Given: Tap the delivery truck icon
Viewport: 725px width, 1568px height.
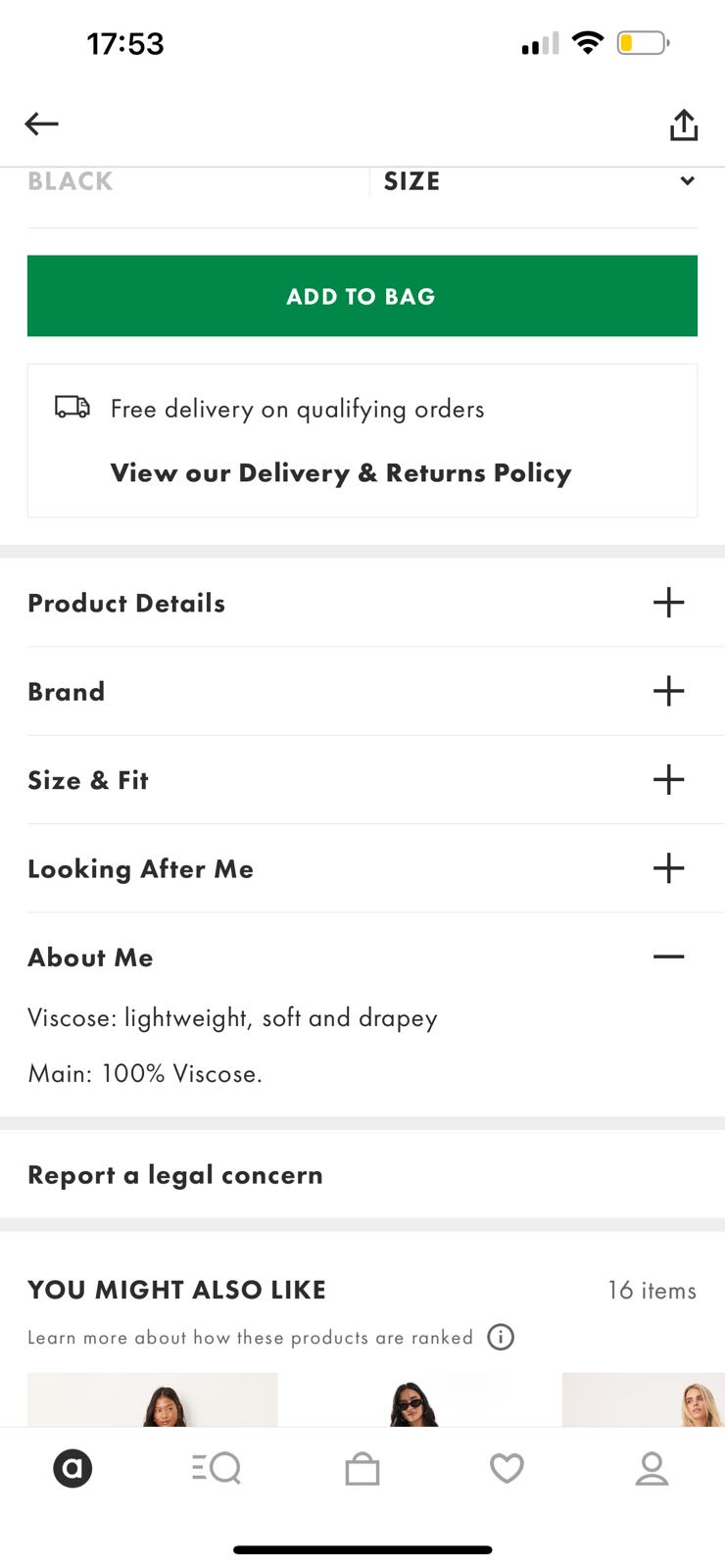Looking at the screenshot, I should (x=72, y=407).
